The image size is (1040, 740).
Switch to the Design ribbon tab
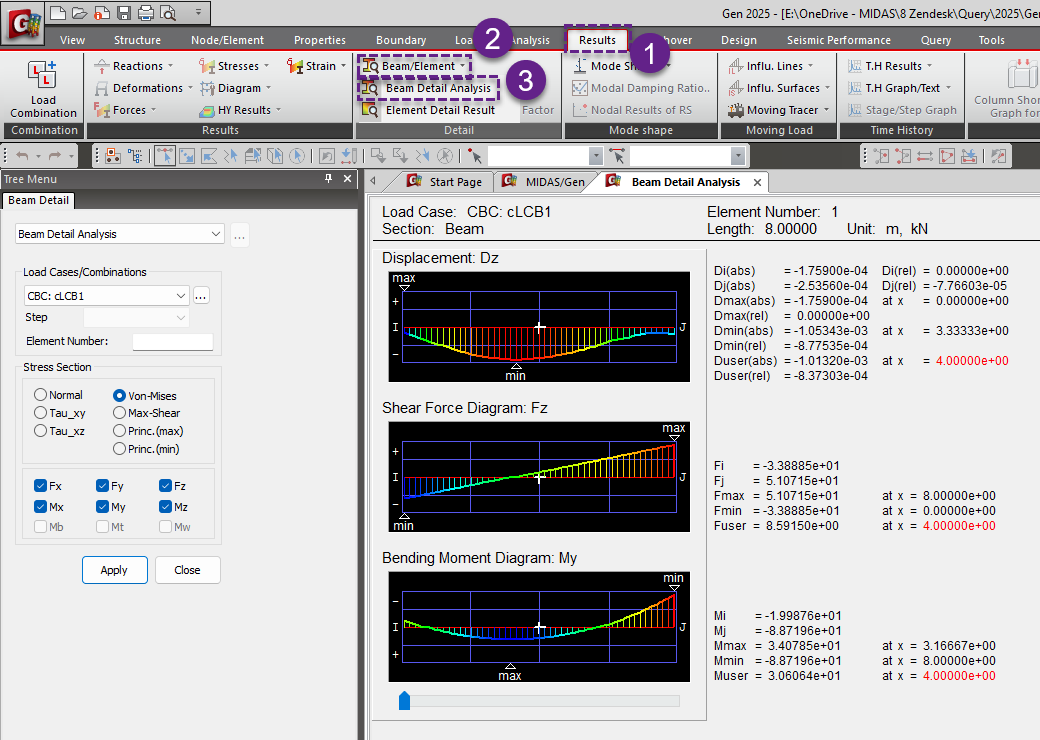tap(739, 40)
